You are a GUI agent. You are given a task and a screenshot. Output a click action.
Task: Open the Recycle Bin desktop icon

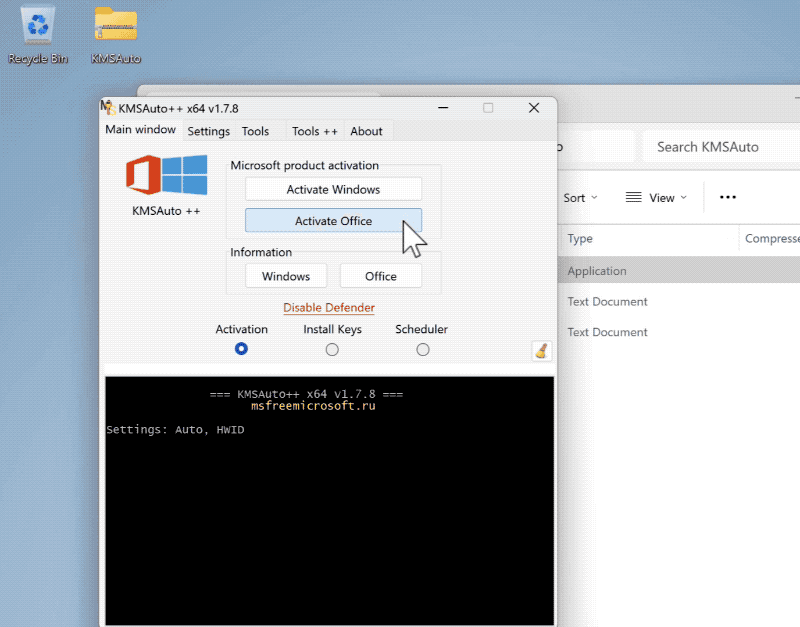point(38,35)
